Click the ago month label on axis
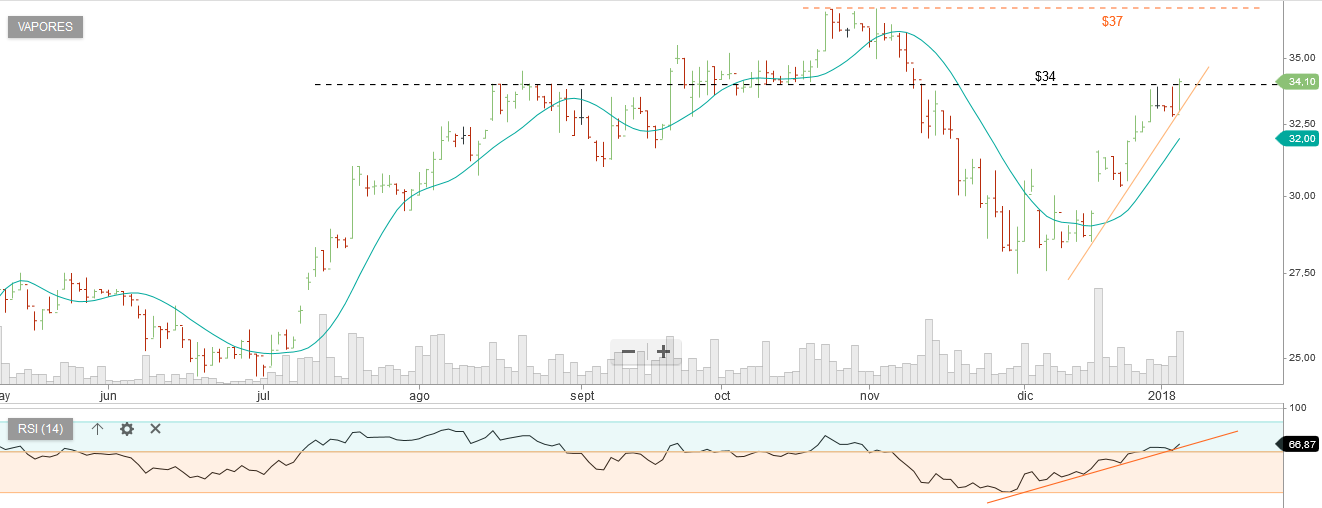 [x=419, y=396]
